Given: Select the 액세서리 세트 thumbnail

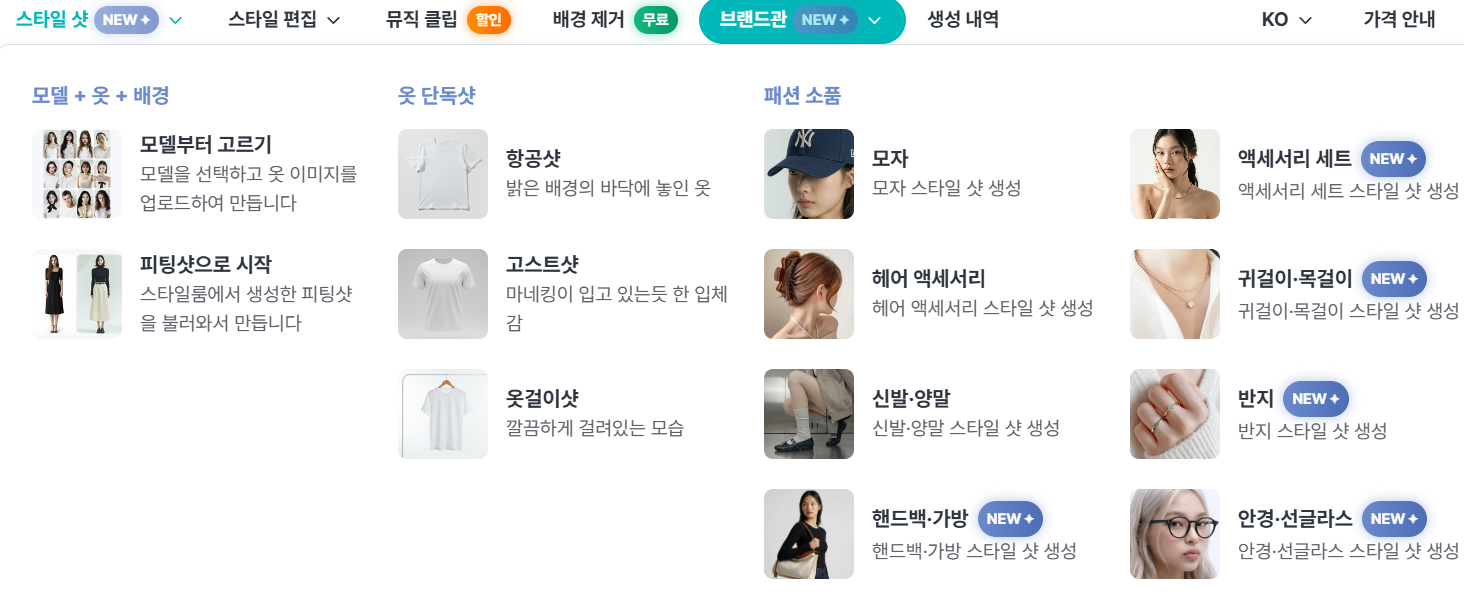Looking at the screenshot, I should [1175, 174].
